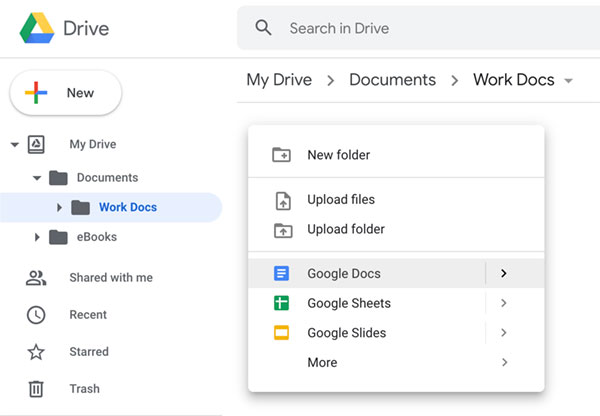Expand the Google Docs submenu arrow
Image resolution: width=600 pixels, height=416 pixels.
coord(504,273)
